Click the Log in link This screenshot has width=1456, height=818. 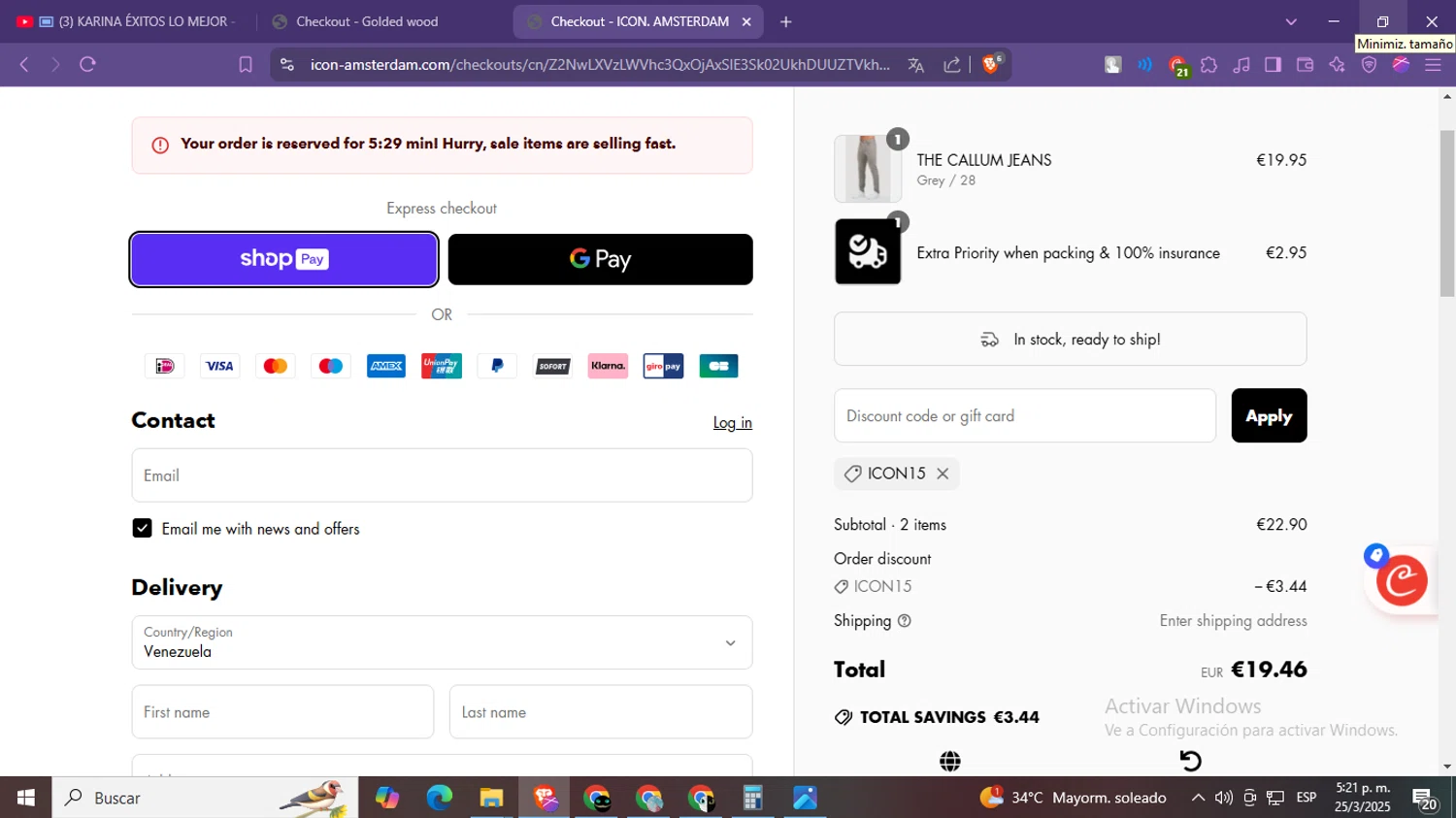click(x=732, y=423)
